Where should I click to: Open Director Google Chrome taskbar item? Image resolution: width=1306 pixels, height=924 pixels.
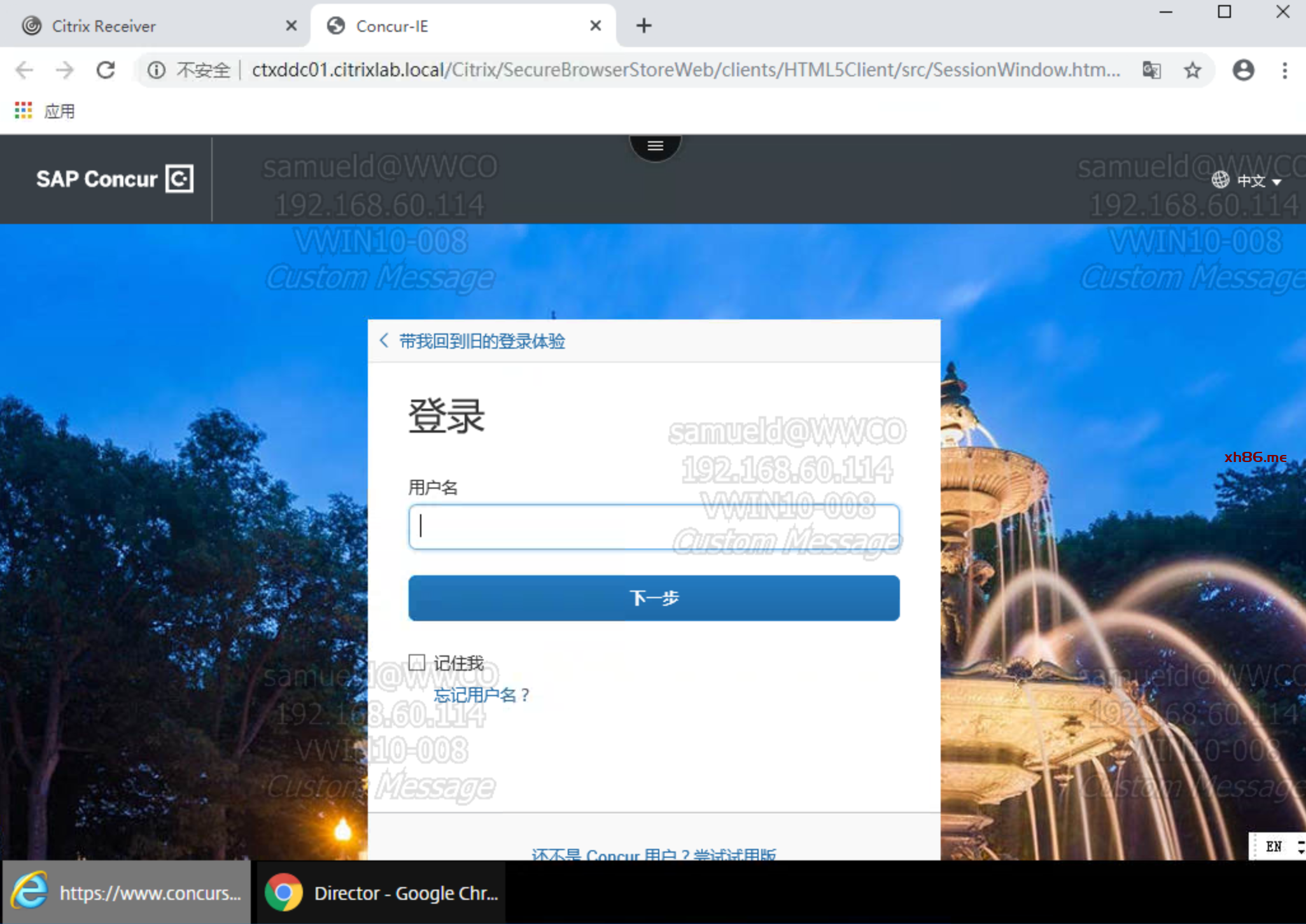382,893
